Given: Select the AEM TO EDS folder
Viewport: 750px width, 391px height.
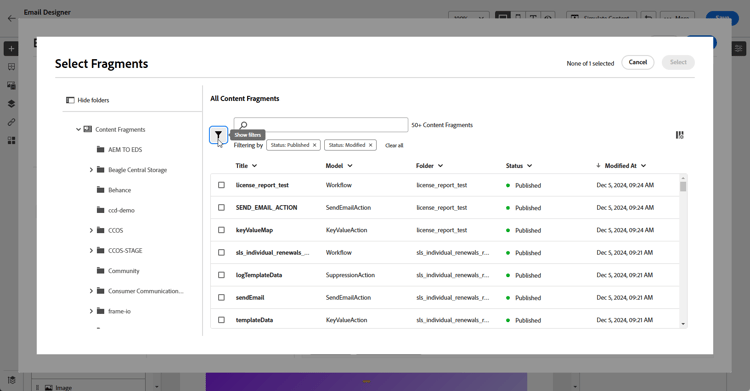Looking at the screenshot, I should (x=125, y=149).
